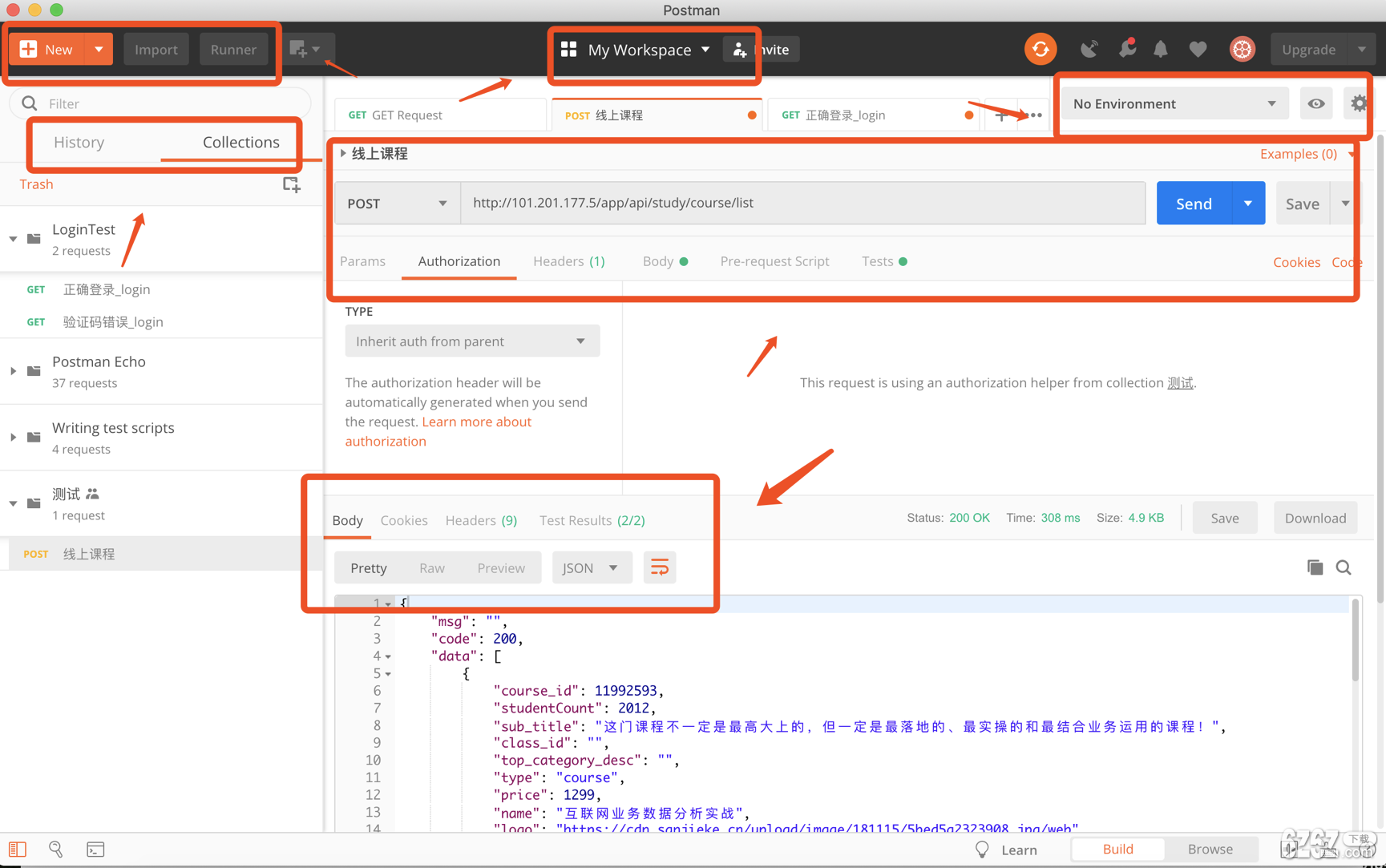
Task: Click the orange sync icon
Action: pos(1041,50)
